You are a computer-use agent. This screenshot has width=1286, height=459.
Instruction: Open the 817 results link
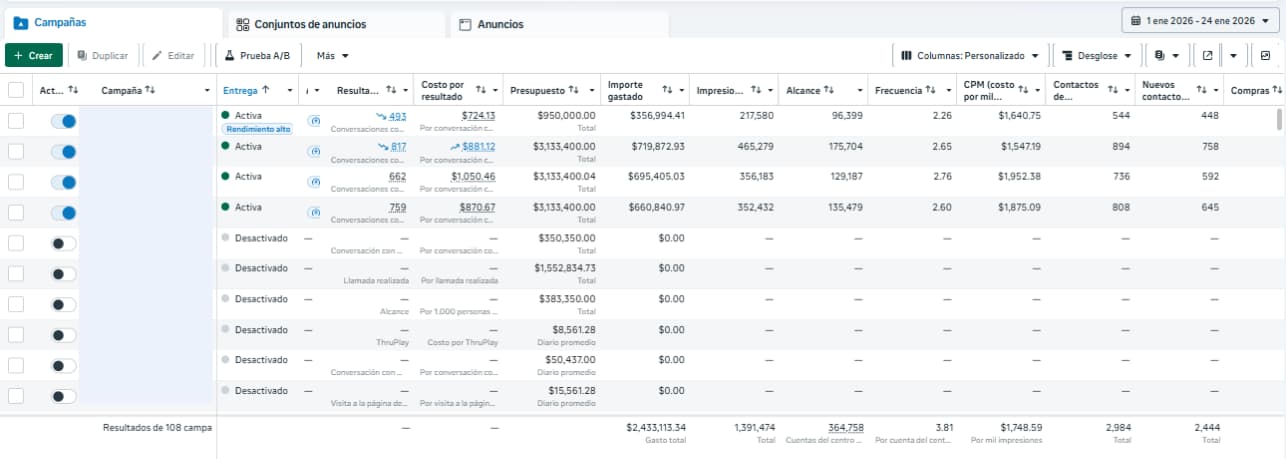(398, 146)
